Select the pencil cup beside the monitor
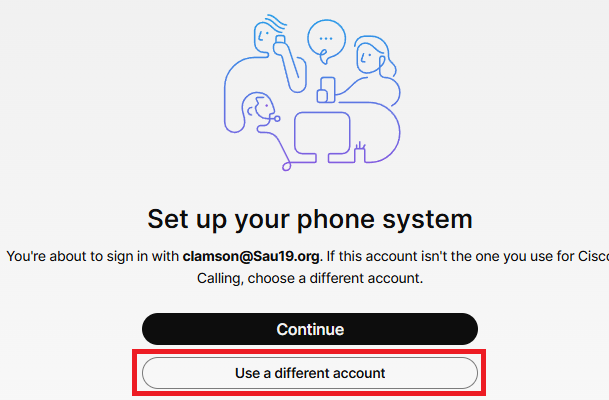The image size is (609, 400). [x=360, y=152]
